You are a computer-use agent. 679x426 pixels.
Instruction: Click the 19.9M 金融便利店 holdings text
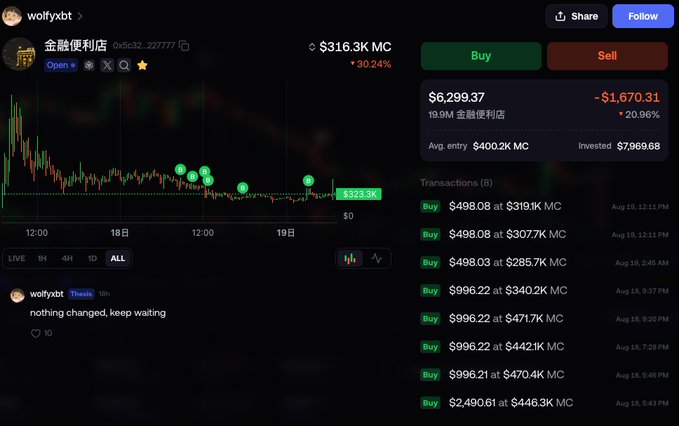(466, 115)
